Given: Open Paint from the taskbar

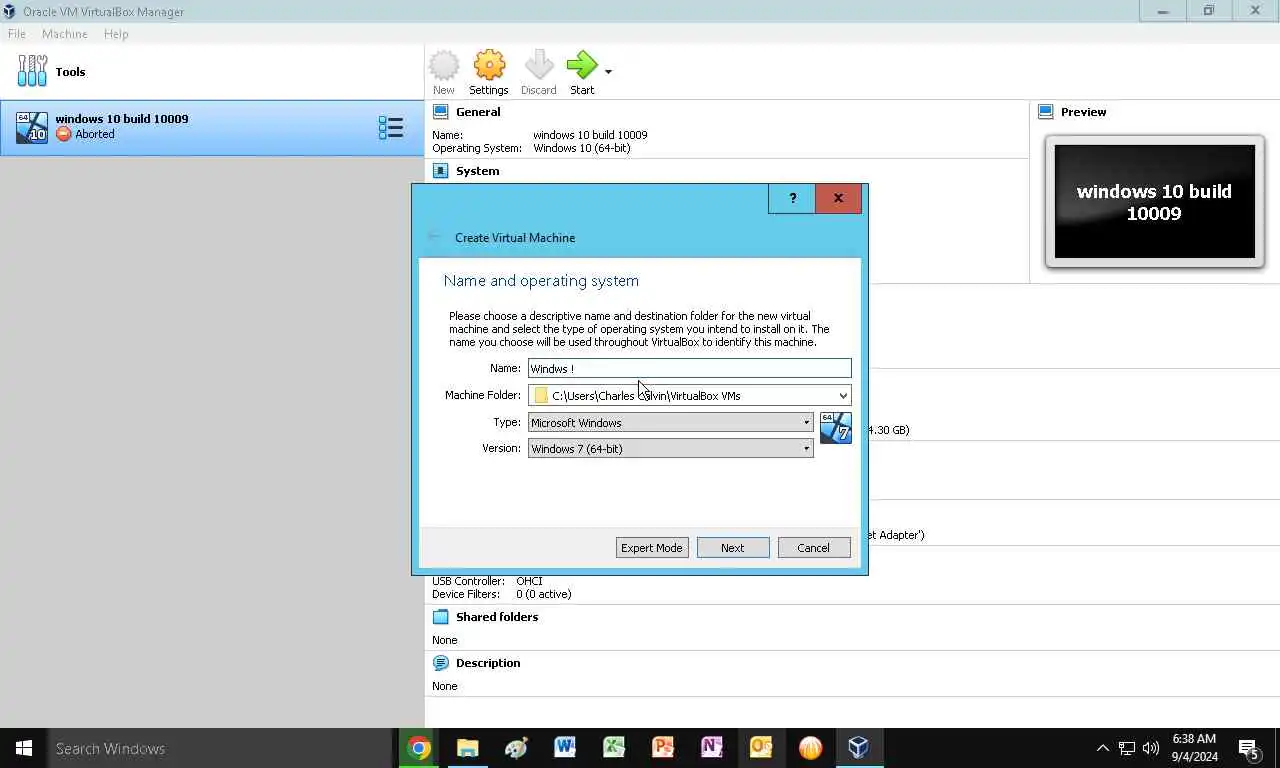Looking at the screenshot, I should click(516, 748).
